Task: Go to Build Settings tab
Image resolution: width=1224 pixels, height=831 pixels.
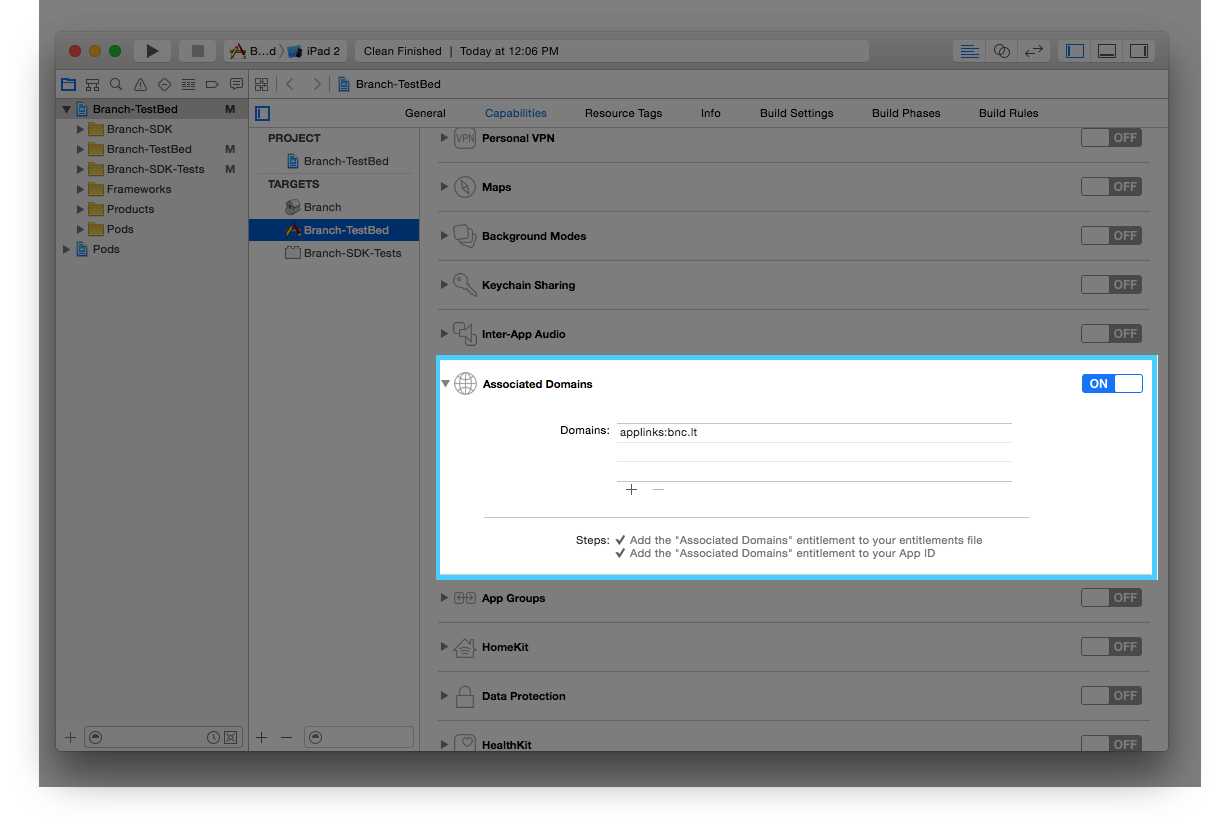Action: point(796,113)
